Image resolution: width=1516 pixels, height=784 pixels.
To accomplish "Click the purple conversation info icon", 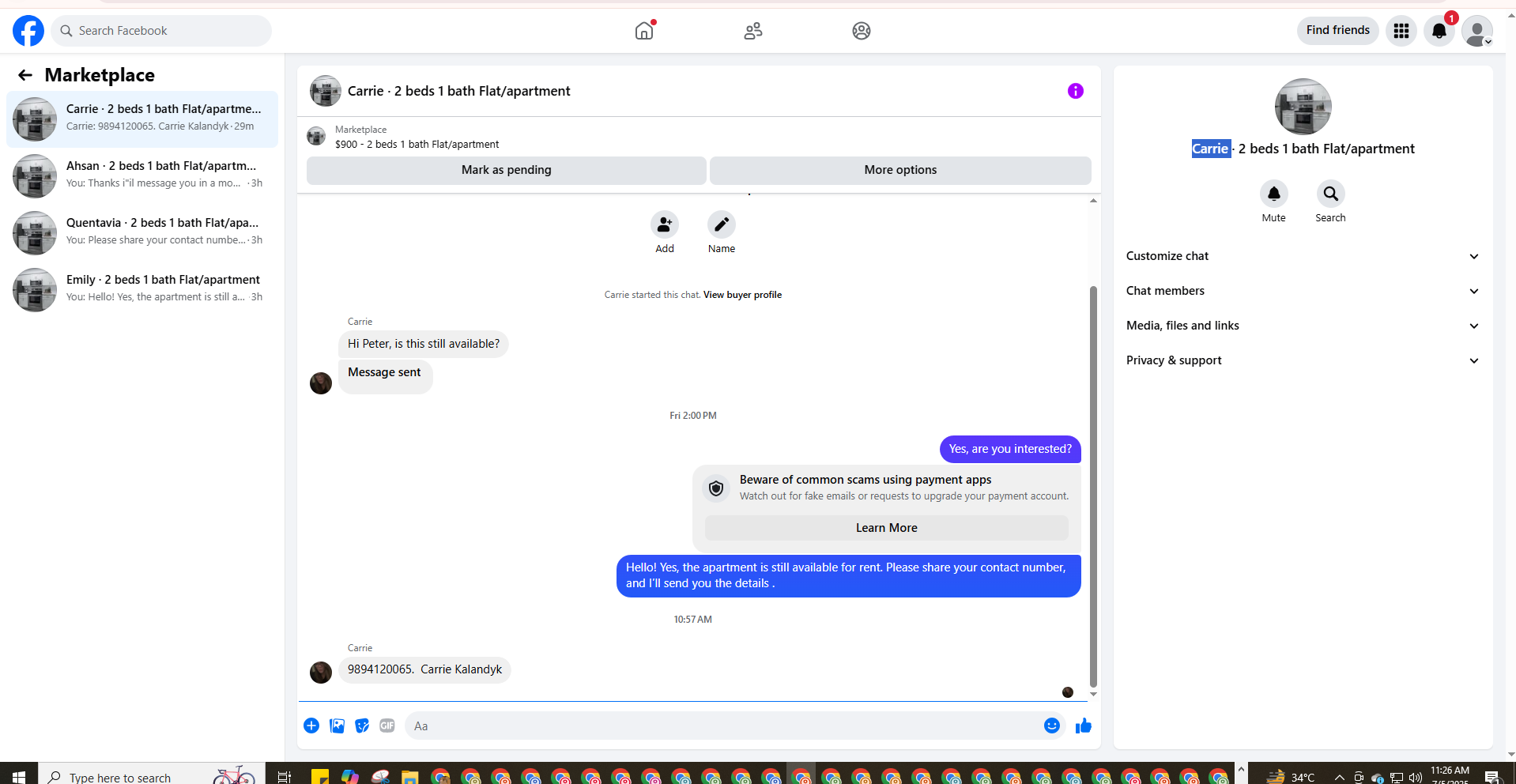I will 1075,91.
